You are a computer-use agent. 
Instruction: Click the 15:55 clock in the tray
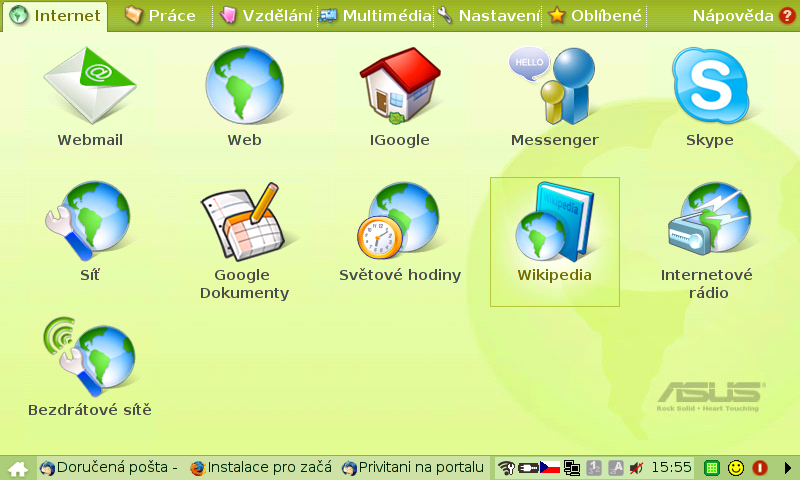coord(671,467)
